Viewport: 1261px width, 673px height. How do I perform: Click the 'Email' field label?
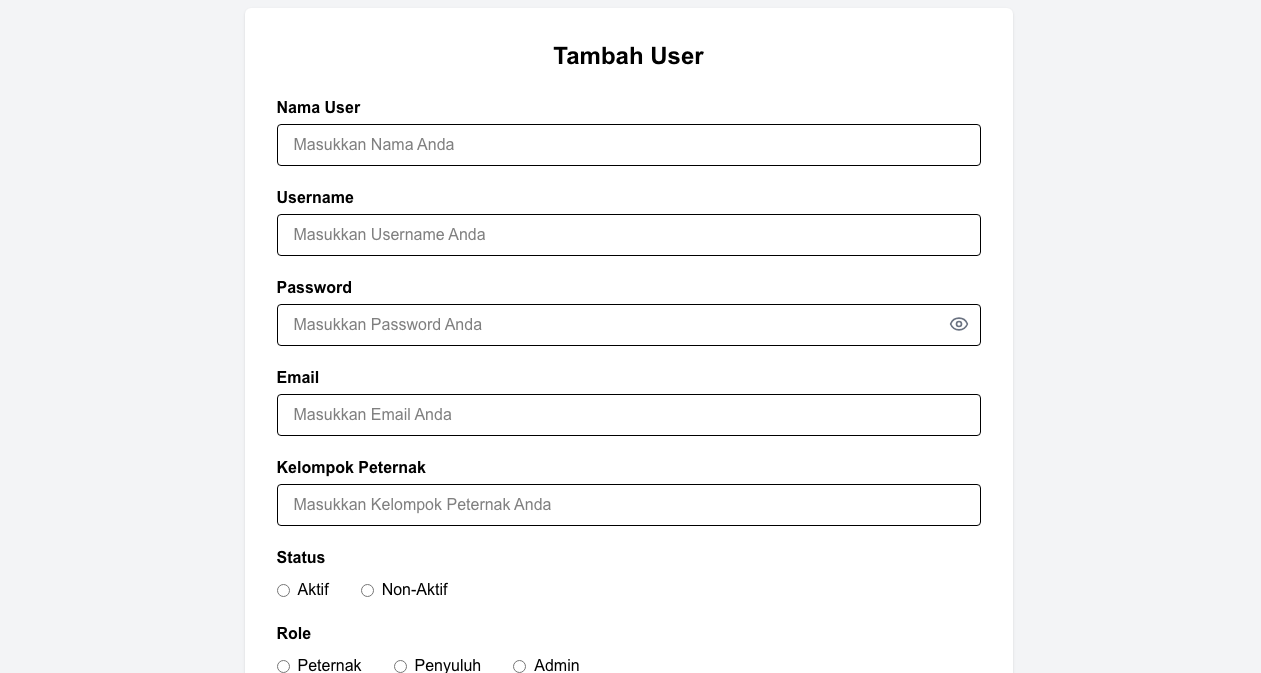pyautogui.click(x=298, y=378)
